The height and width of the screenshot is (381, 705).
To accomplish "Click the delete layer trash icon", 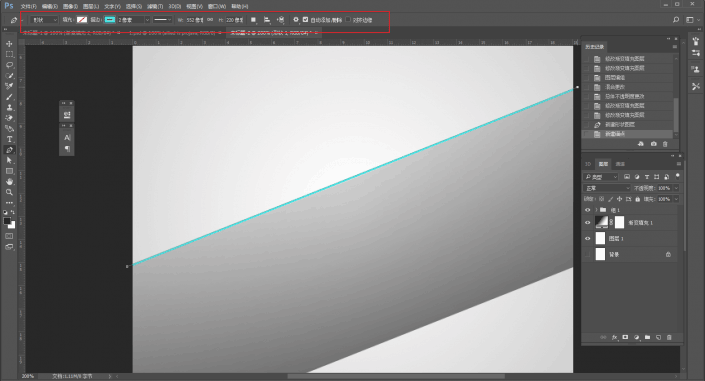I will click(x=669, y=337).
